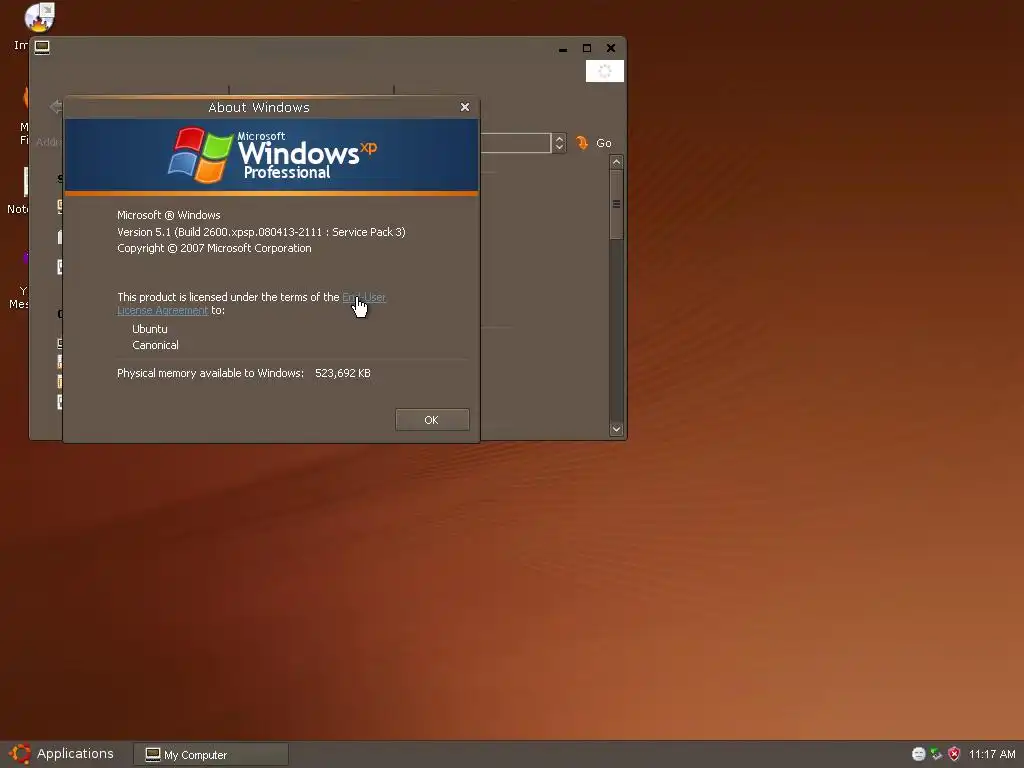Open the address bar dropdown in My Computer
Screen dimensions: 1024x768
coord(558,143)
